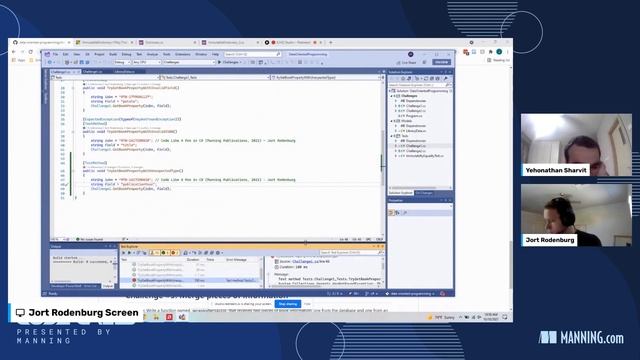Switch to the Git Changes tab
Screen dimensions: 640x360
pos(424,193)
